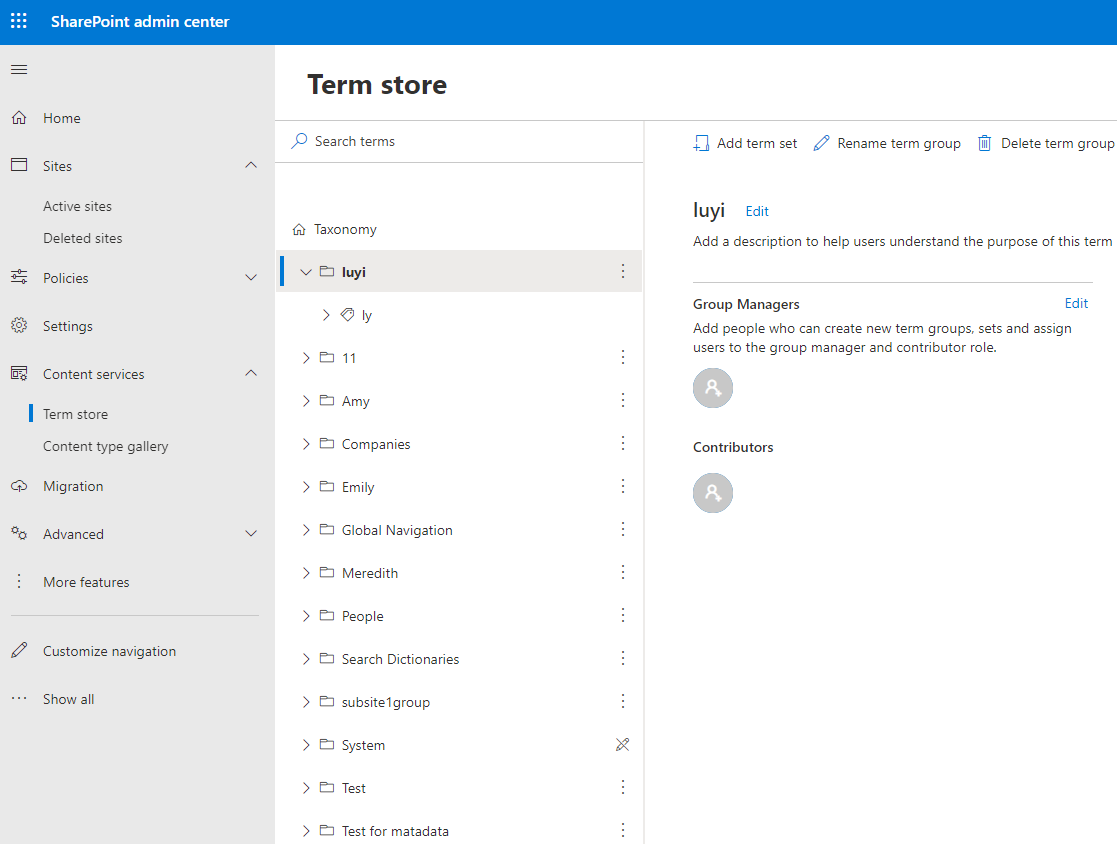Click the Delete term group trash icon
Image resolution: width=1117 pixels, height=844 pixels.
pos(985,143)
